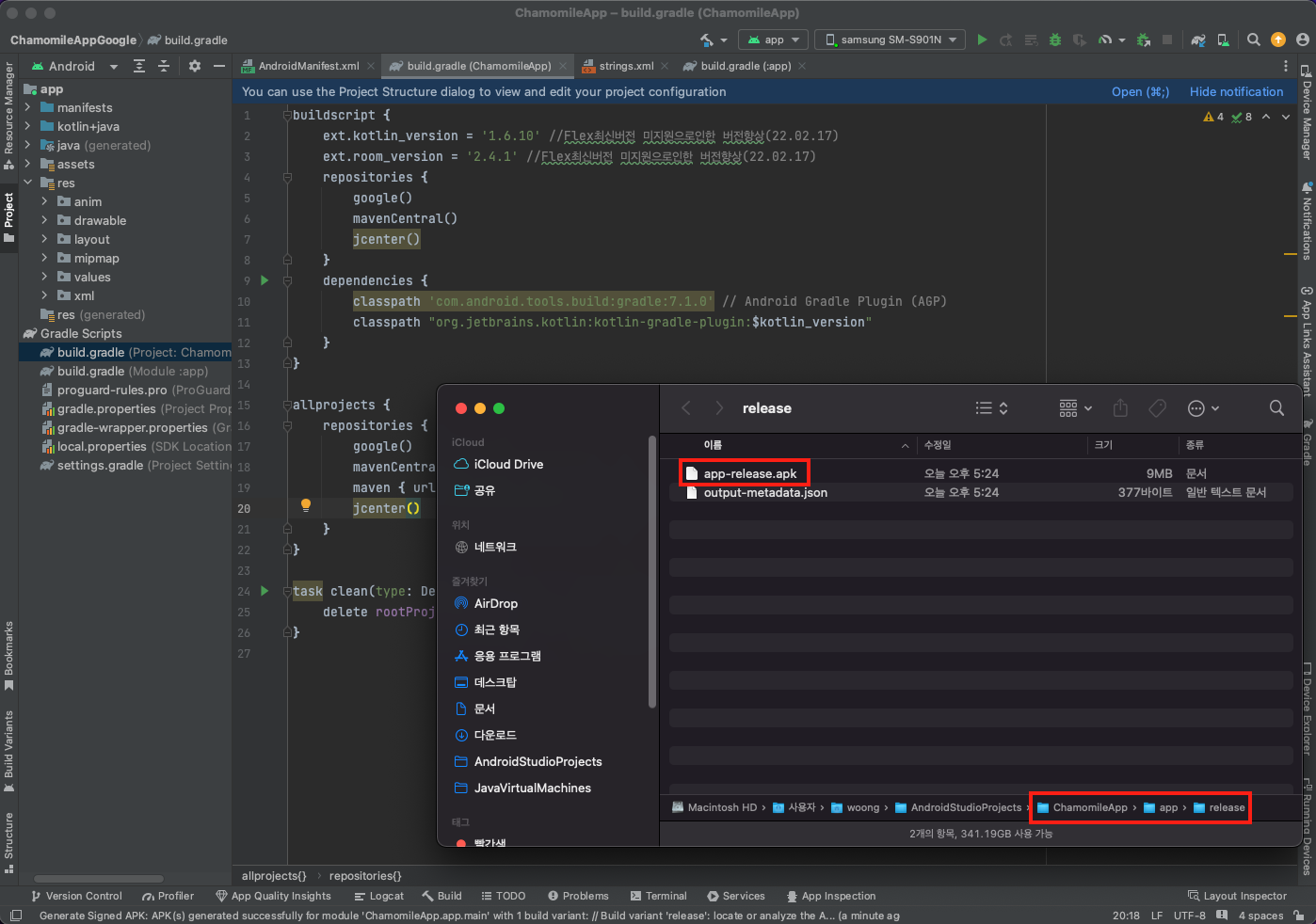Click the Hide notification link
Screen dimensions: 1316x924
pos(1236,91)
